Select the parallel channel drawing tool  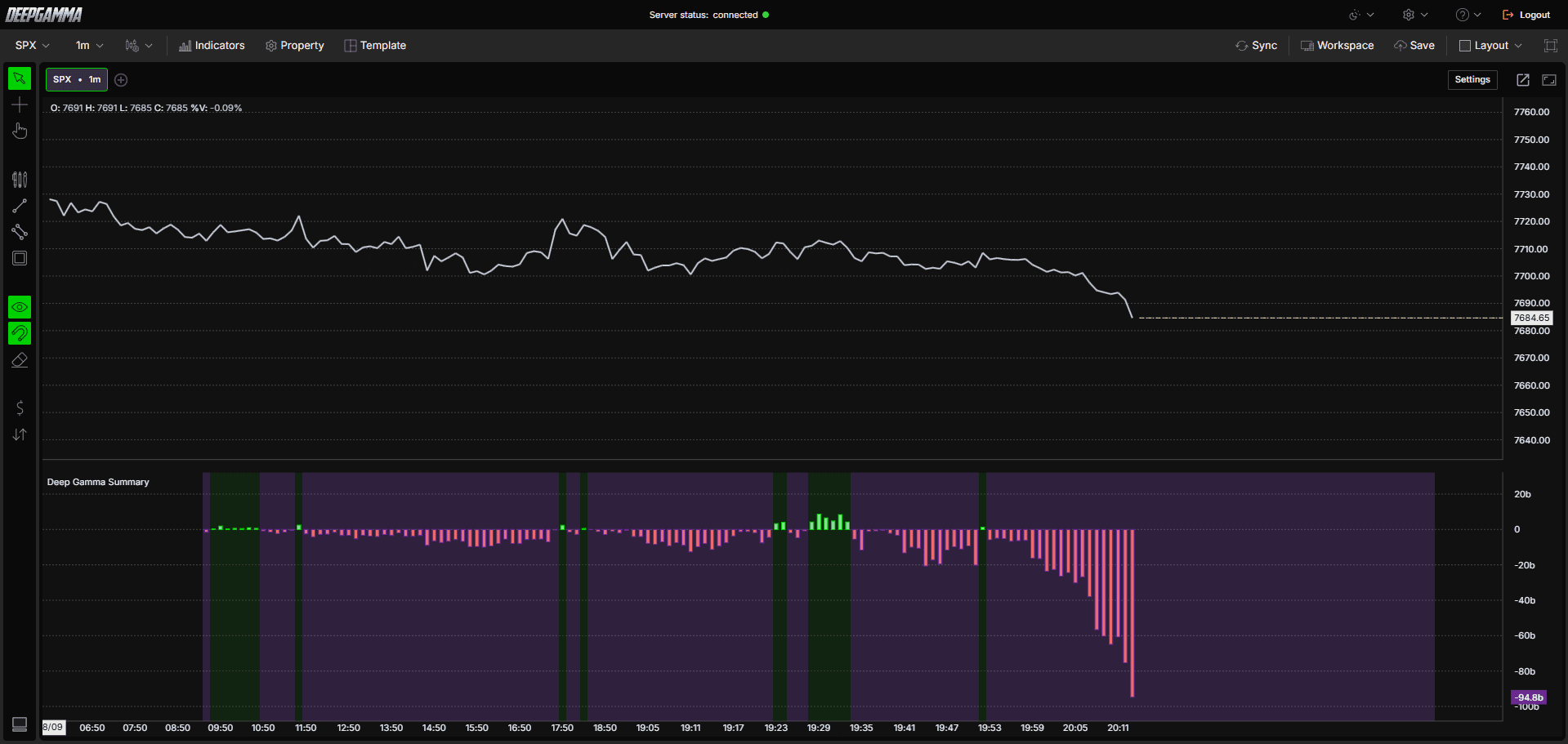[x=20, y=232]
